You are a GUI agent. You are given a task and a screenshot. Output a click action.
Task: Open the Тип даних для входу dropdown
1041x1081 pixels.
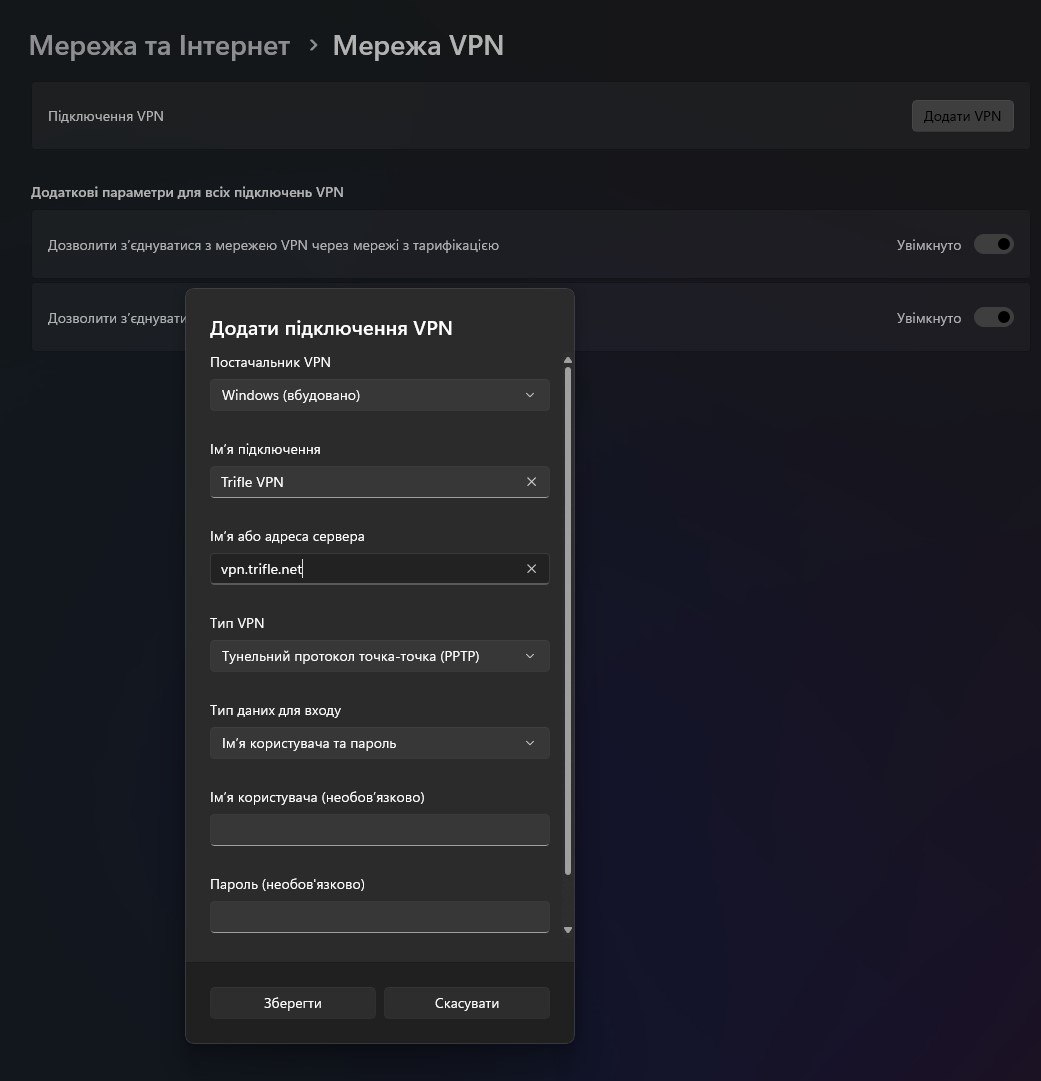tap(380, 743)
